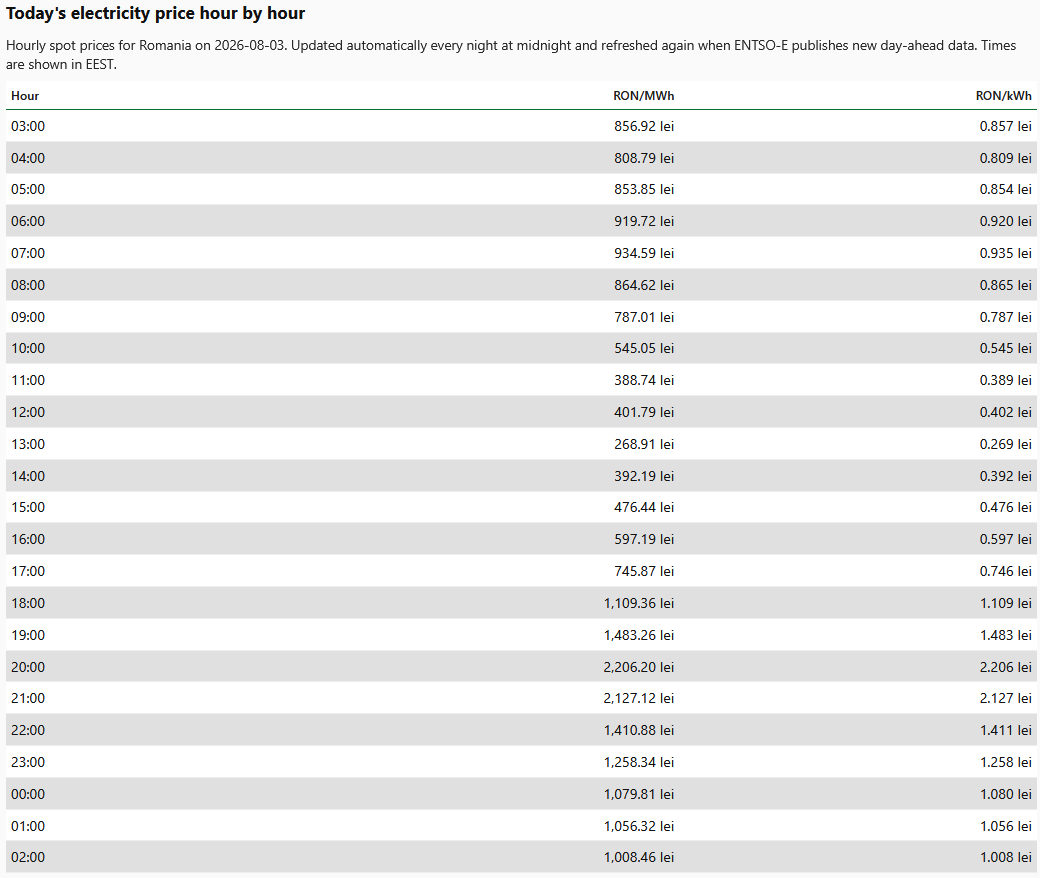Select the 13:00 hour cell
The height and width of the screenshot is (878, 1040).
[28, 444]
